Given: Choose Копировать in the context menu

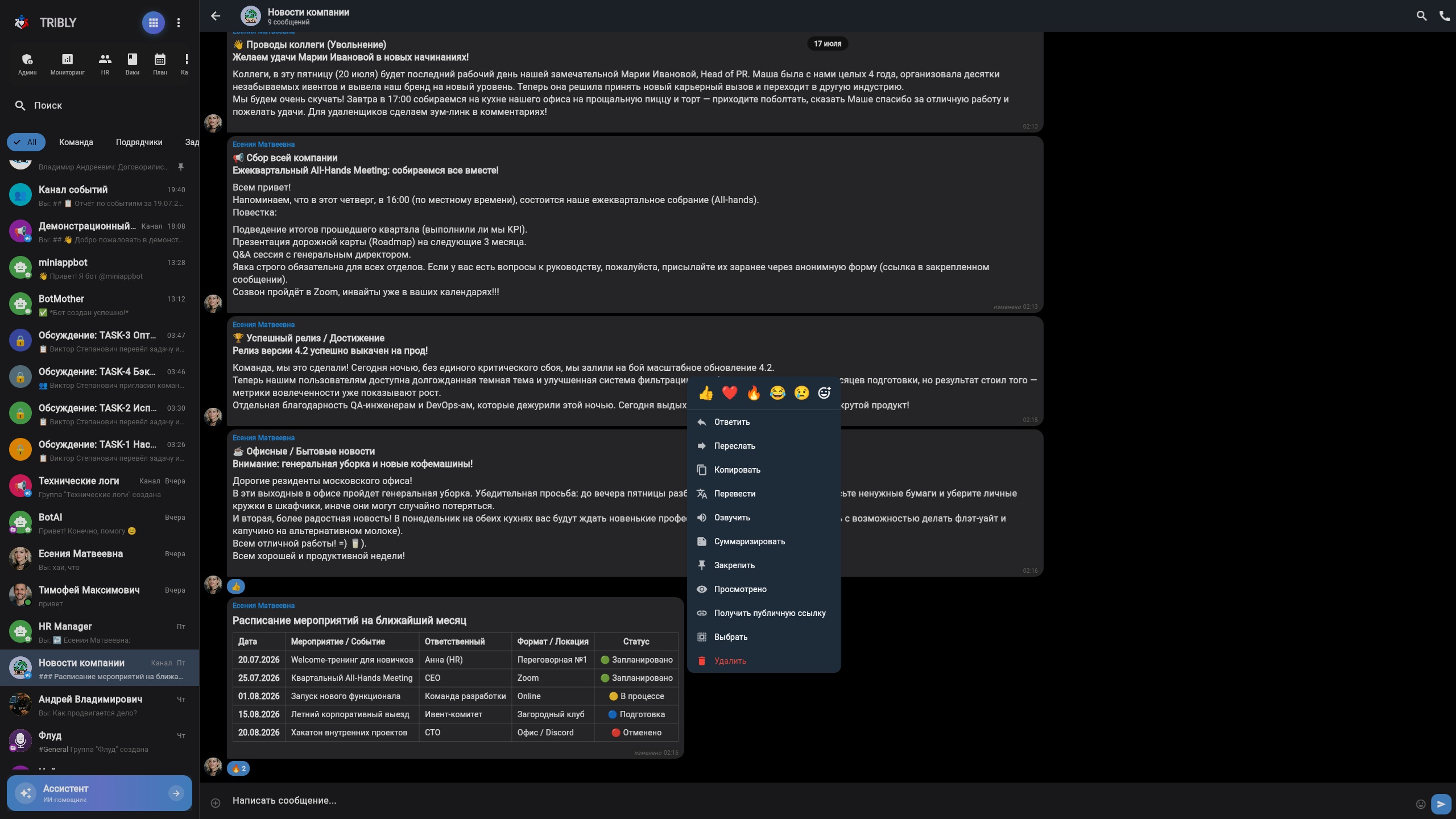Looking at the screenshot, I should tap(764, 470).
